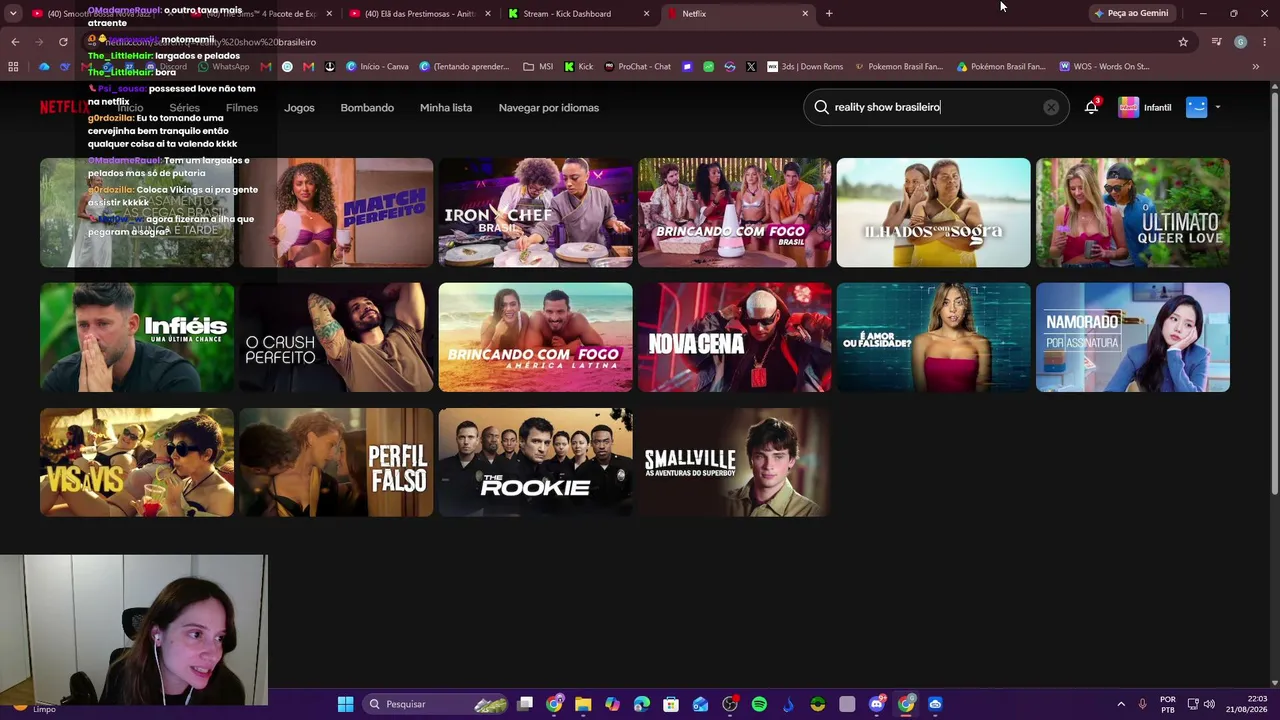Open Discord from the taskbar
The height and width of the screenshot is (720, 1280).
[877, 704]
